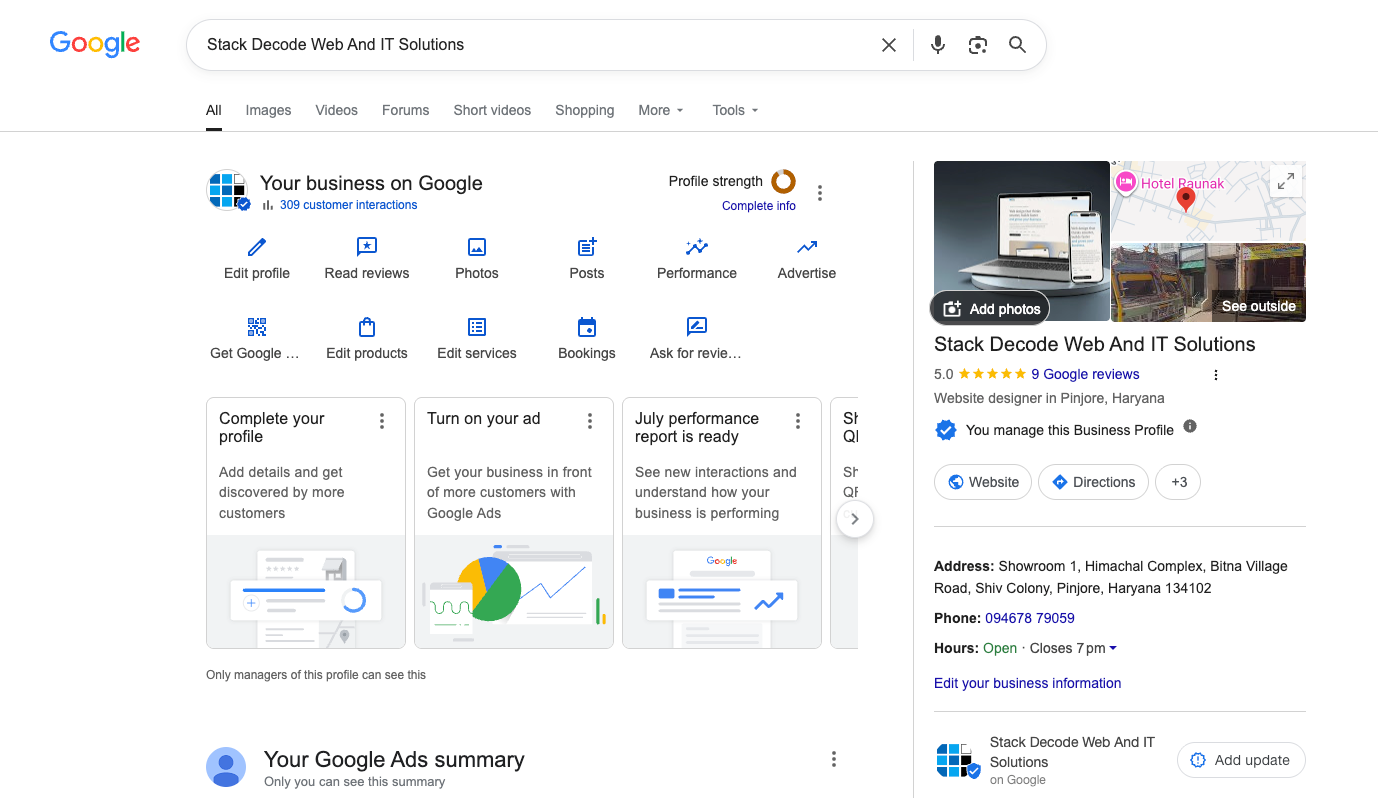Open Edit services list icon
This screenshot has width=1378, height=798.
point(477,327)
